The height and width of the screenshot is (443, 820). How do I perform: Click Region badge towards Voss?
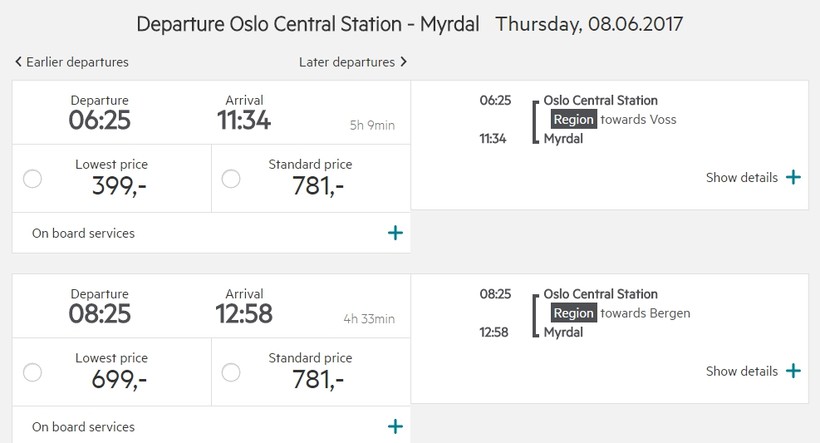pyautogui.click(x=574, y=120)
